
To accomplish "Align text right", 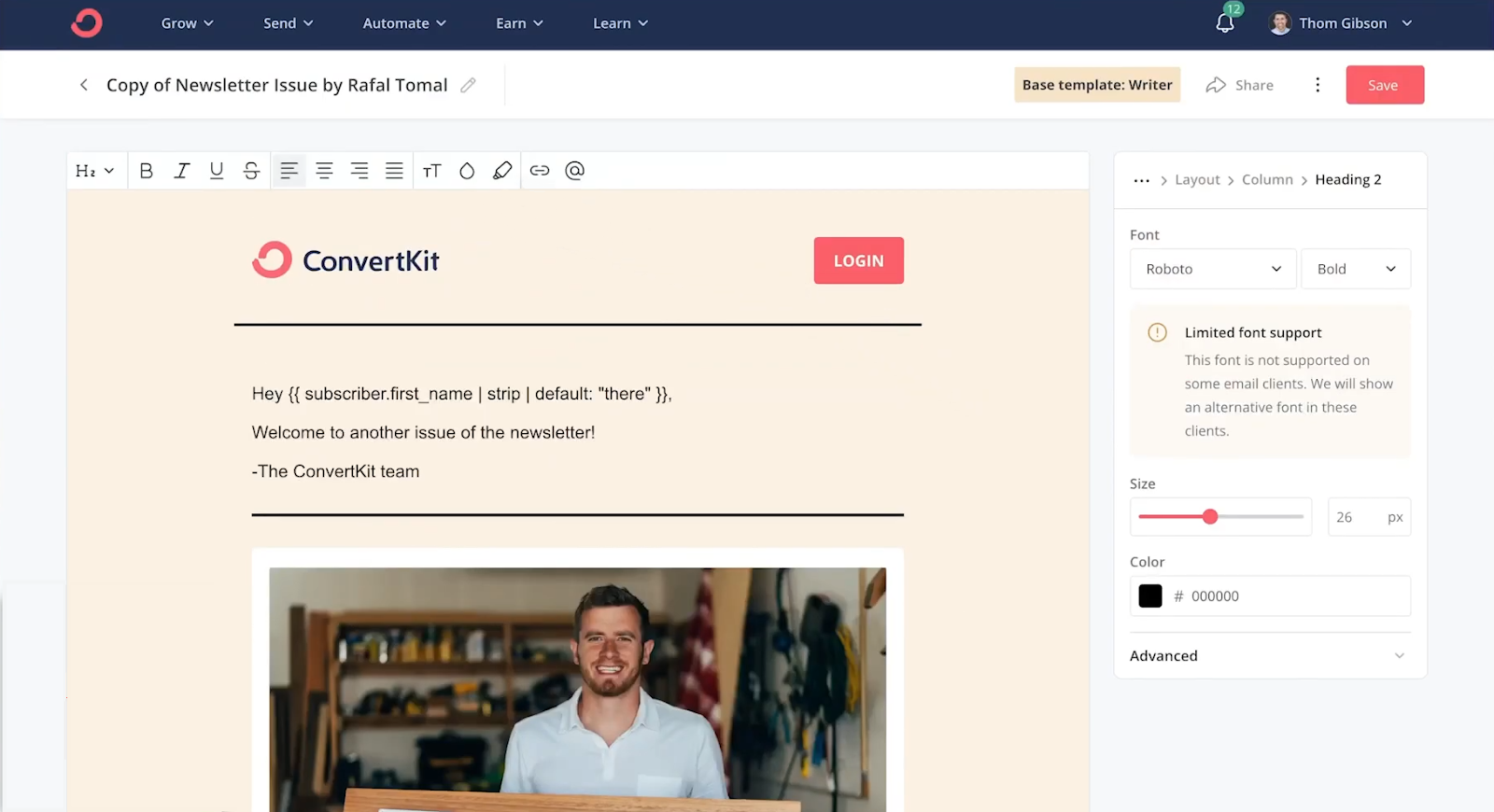I will coord(359,171).
